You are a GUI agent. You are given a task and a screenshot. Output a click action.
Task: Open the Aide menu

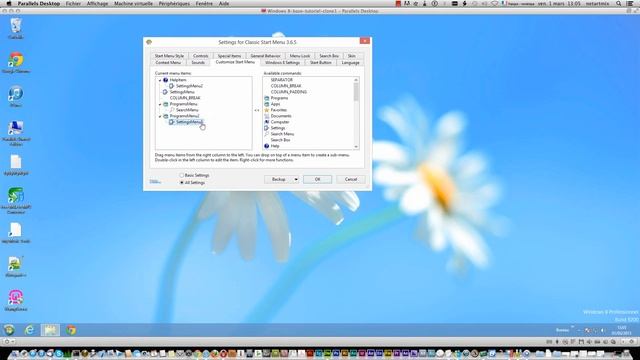click(224, 3)
